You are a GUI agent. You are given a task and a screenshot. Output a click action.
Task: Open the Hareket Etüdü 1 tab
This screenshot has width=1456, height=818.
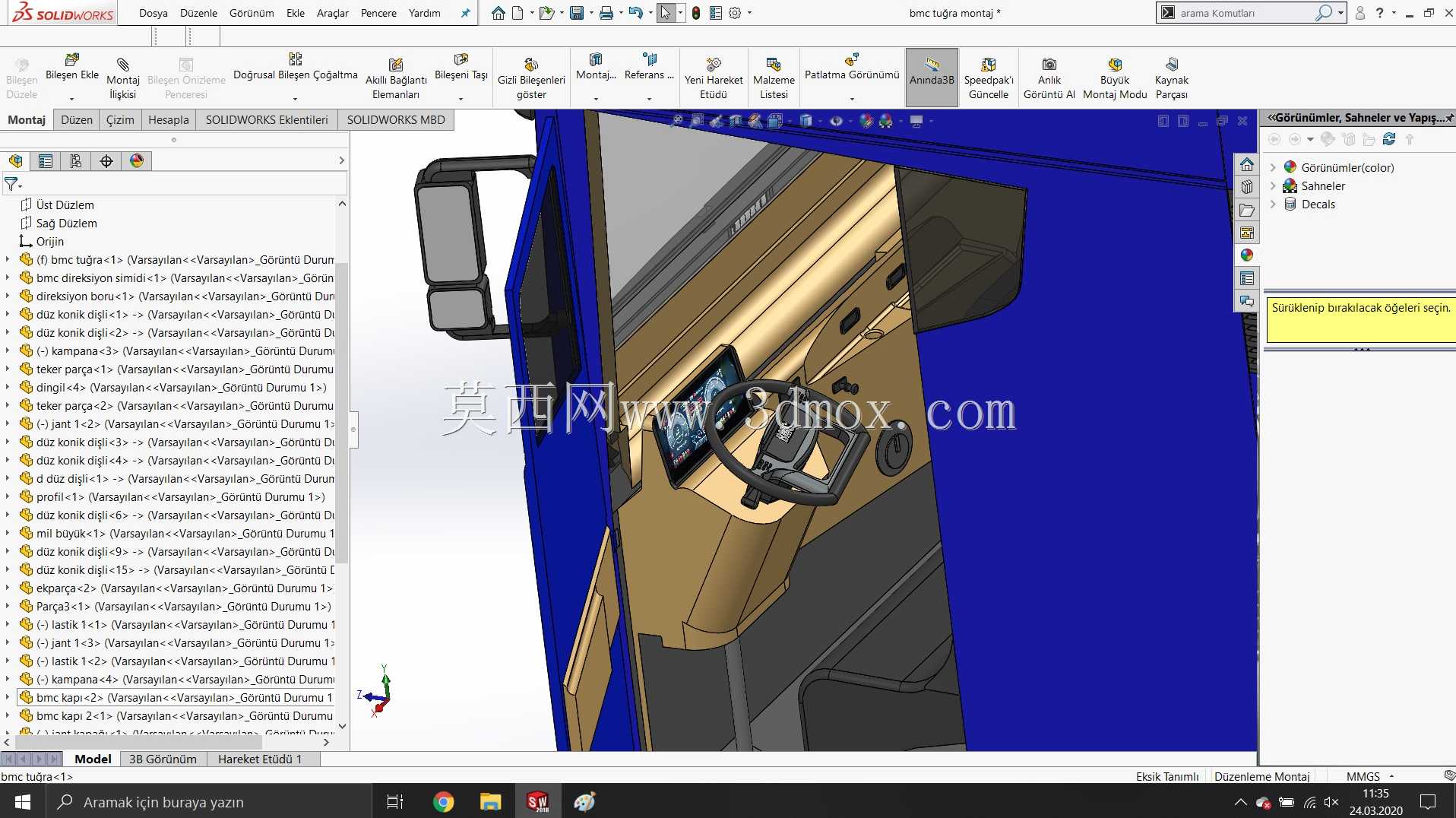point(260,759)
